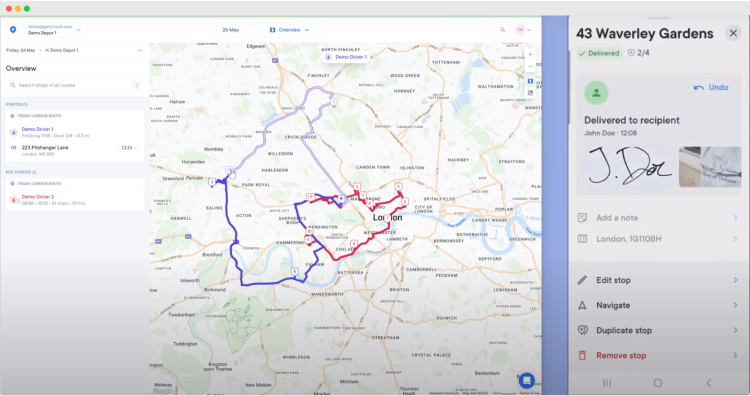Click the 26 May date button
750x396 pixels.
[231, 30]
